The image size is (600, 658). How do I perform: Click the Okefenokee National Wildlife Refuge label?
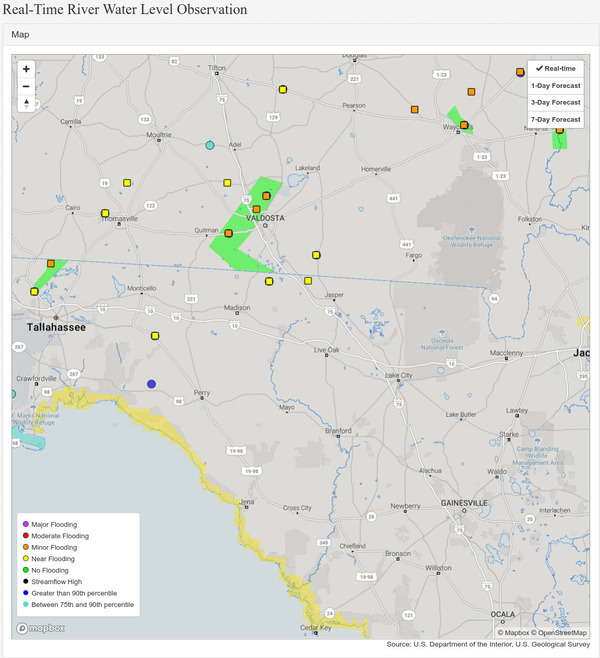coord(472,241)
